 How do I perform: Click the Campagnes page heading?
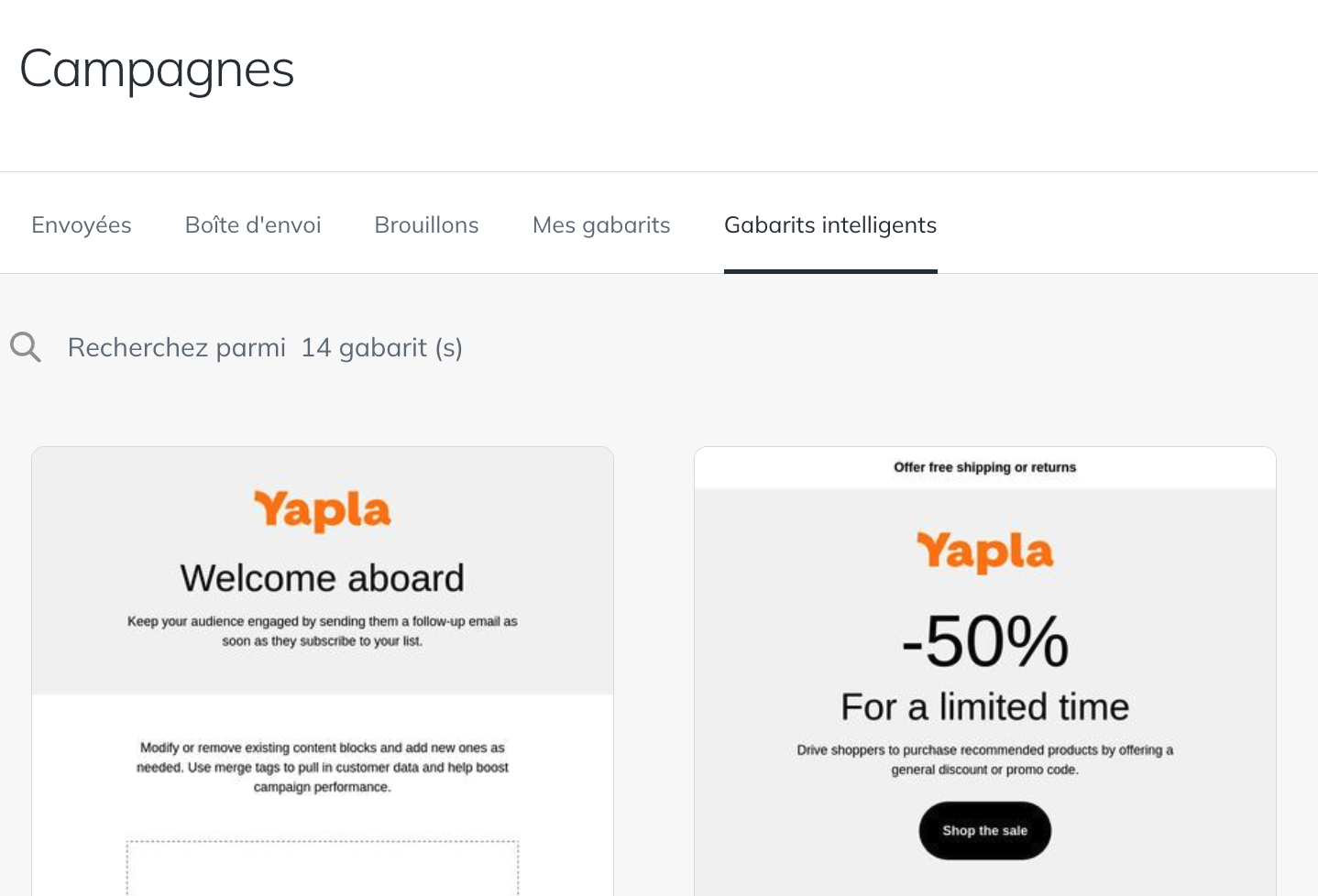(x=157, y=70)
